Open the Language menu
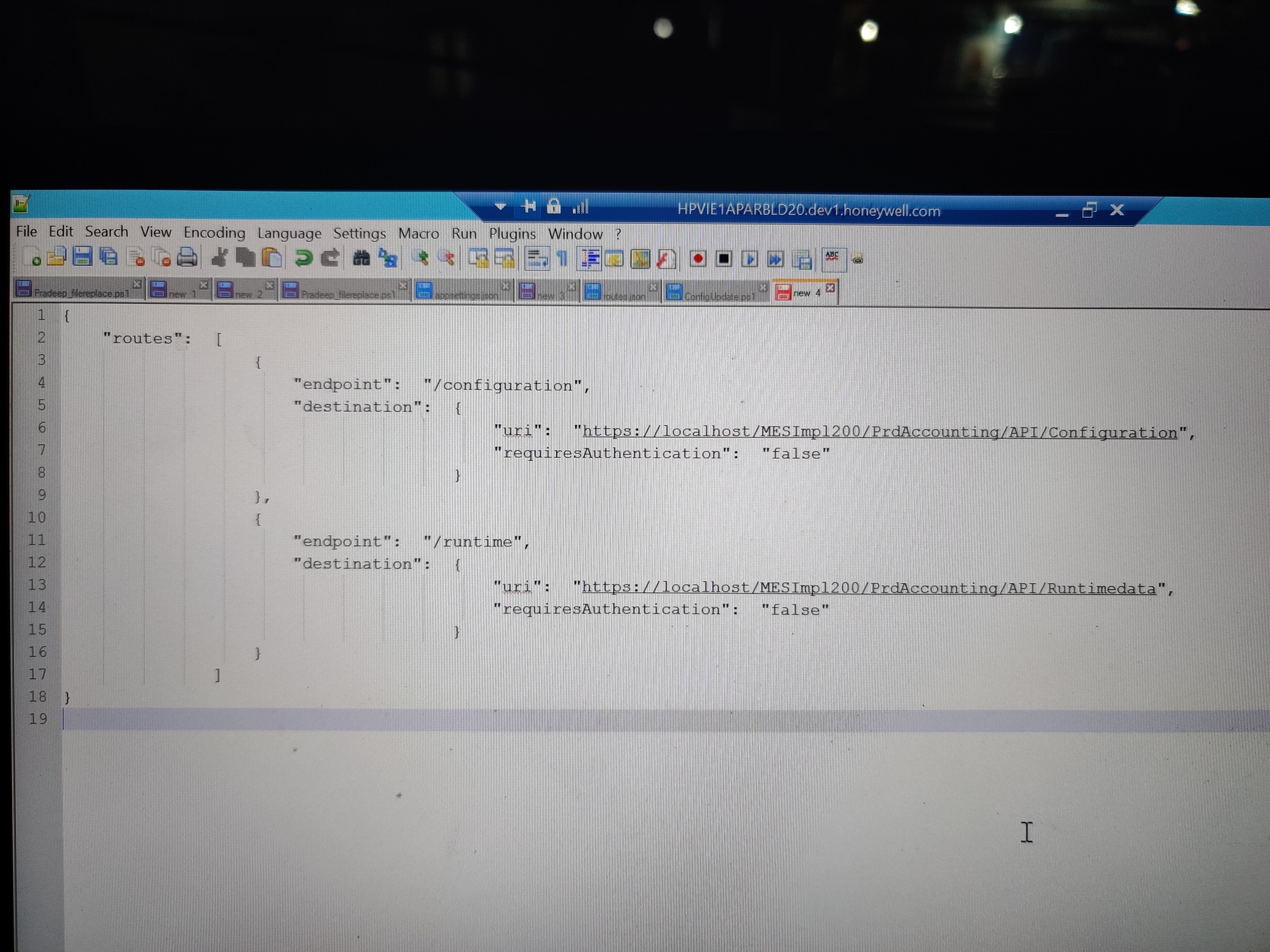The height and width of the screenshot is (952, 1270). pos(289,234)
